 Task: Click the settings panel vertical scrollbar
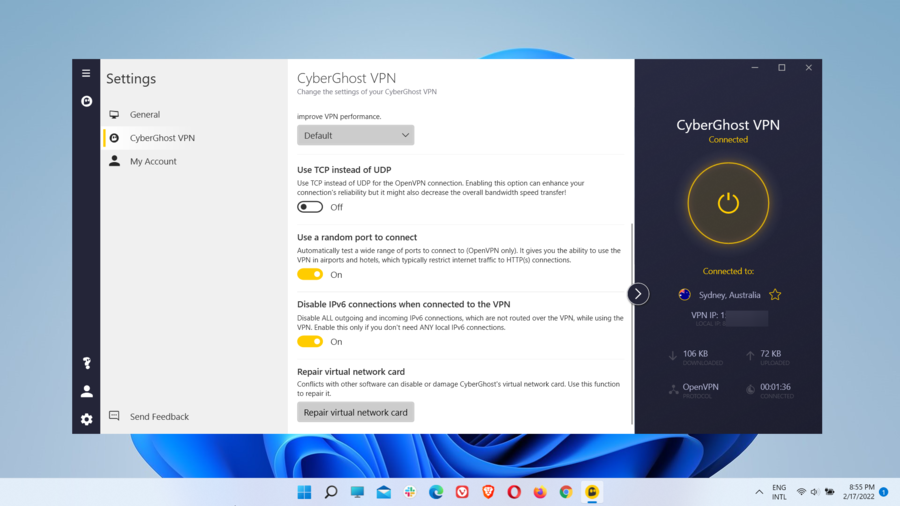(632, 320)
